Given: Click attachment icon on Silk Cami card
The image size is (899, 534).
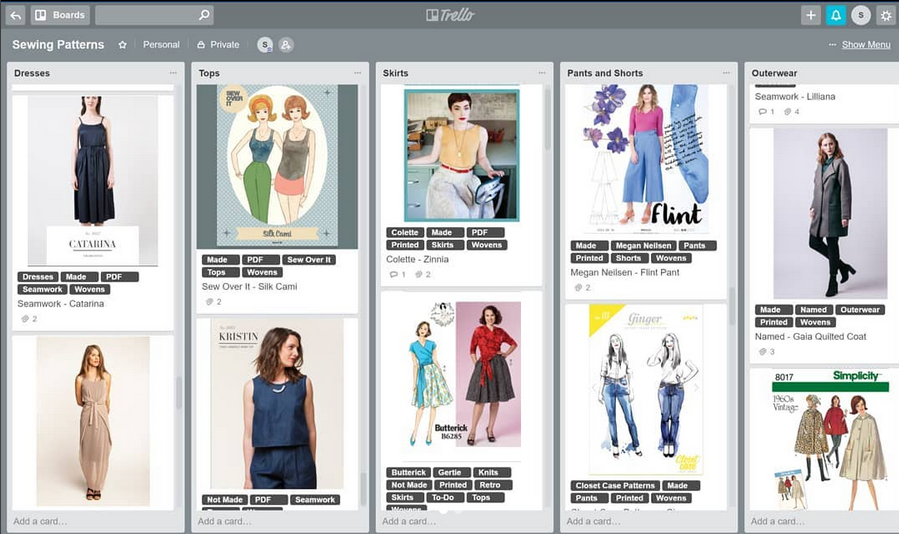Looking at the screenshot, I should point(209,302).
